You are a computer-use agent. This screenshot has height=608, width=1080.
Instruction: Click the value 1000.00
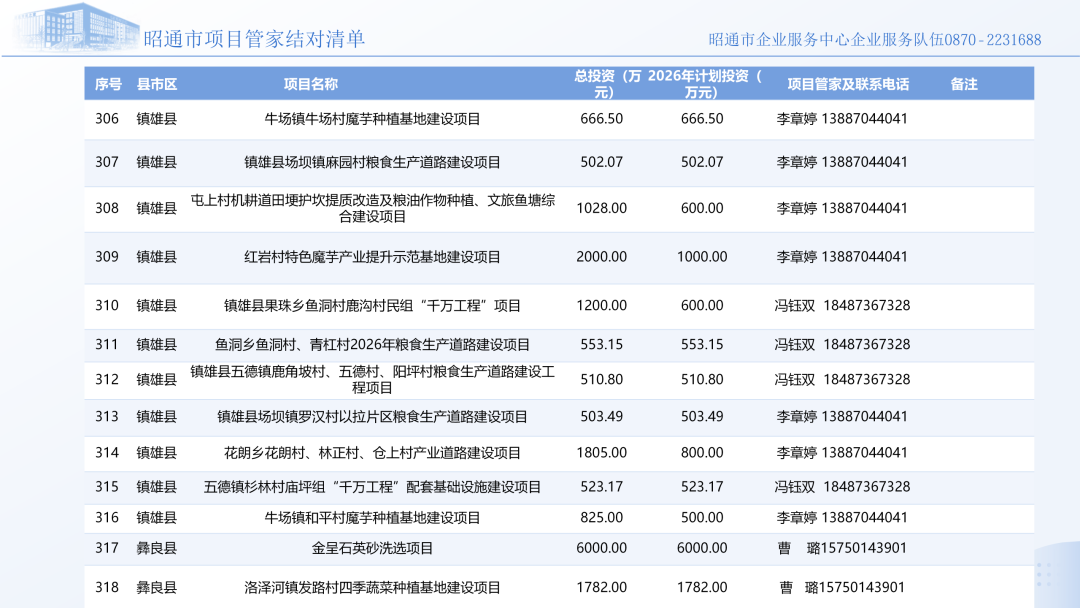tap(702, 257)
